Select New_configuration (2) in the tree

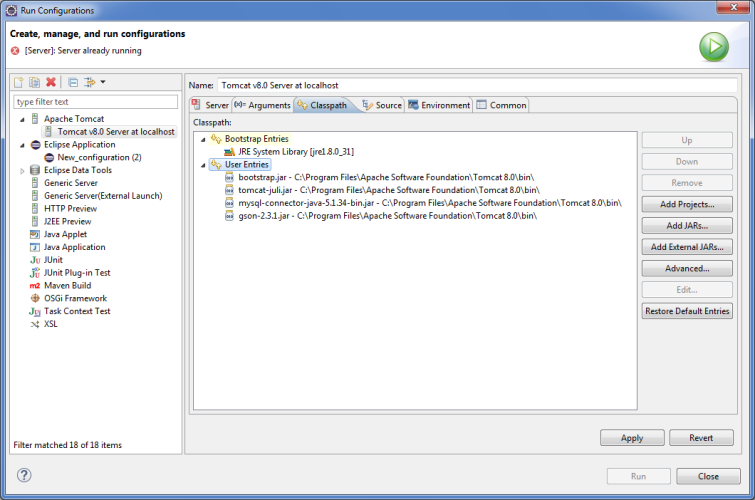tap(99, 158)
